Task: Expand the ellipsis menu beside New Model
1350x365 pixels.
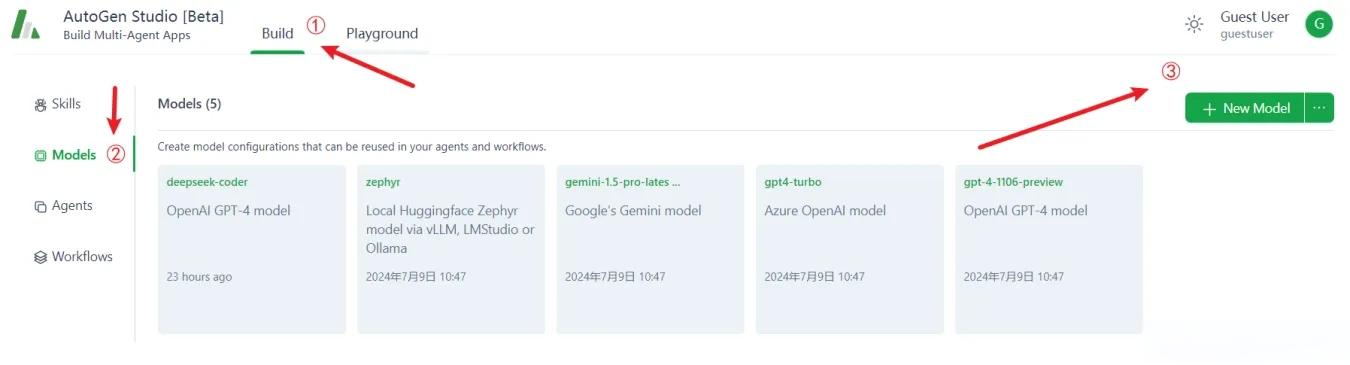Action: pyautogui.click(x=1319, y=108)
